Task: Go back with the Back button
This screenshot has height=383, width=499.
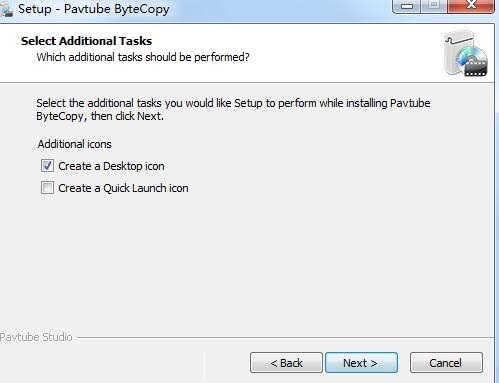Action: [x=286, y=363]
